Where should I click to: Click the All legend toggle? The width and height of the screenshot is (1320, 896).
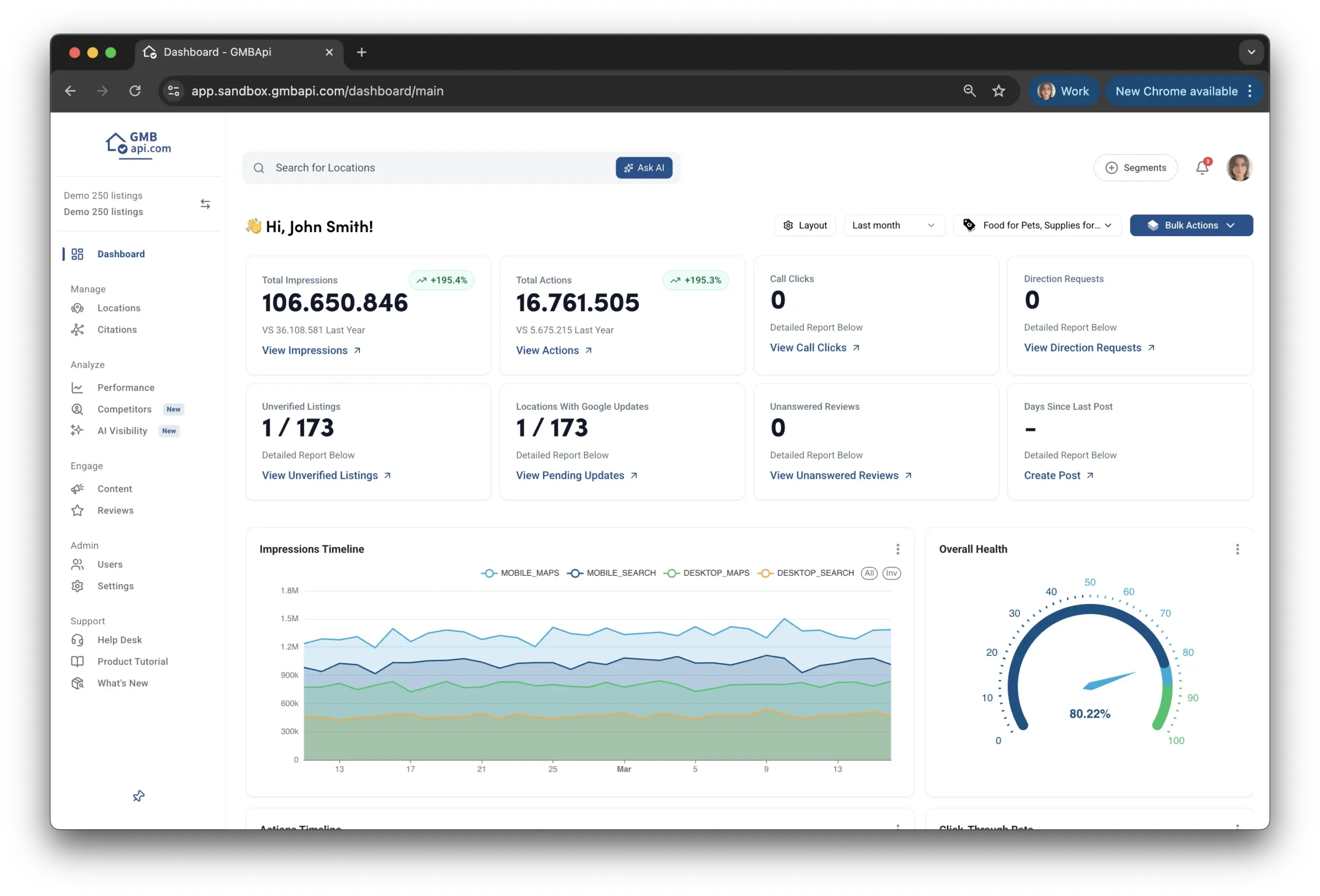868,573
